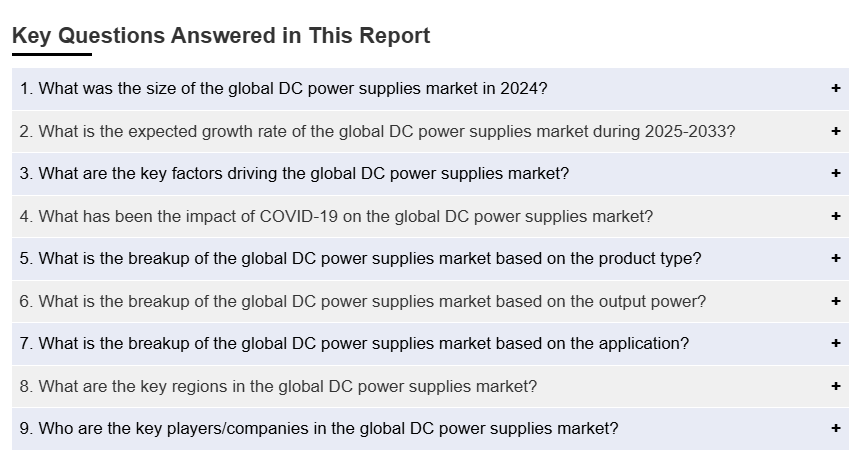Click the Key Questions Answered heading

click(x=221, y=36)
